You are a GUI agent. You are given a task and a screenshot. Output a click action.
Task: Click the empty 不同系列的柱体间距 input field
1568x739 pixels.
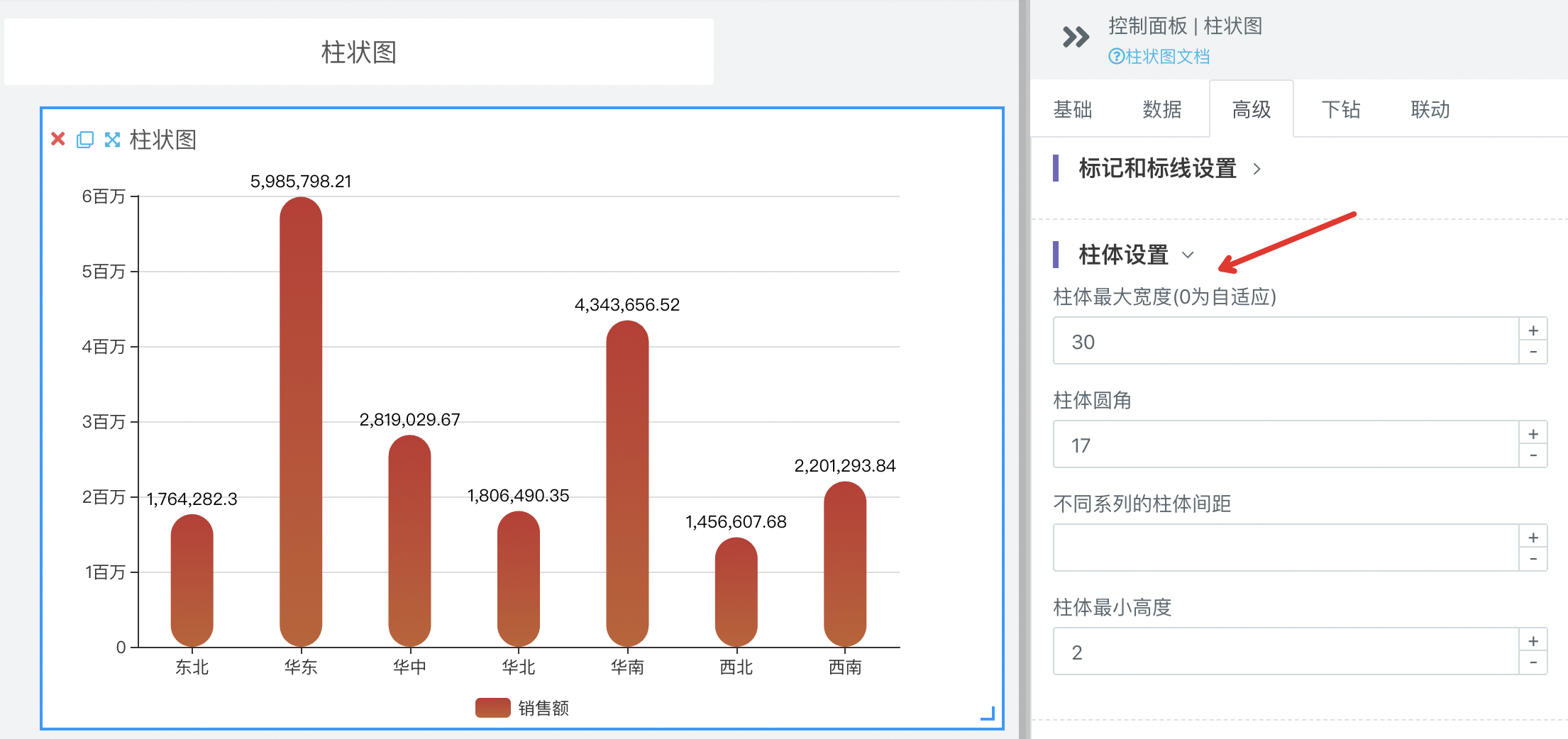tap(1286, 548)
